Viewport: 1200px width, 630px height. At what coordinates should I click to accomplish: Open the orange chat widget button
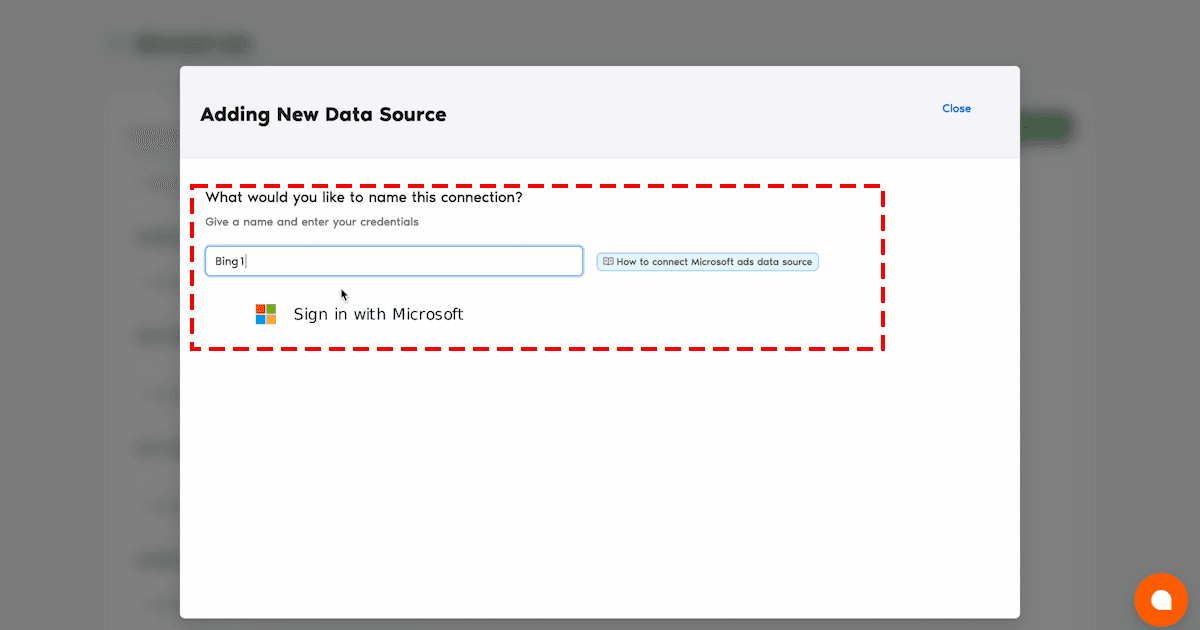[x=1160, y=599]
